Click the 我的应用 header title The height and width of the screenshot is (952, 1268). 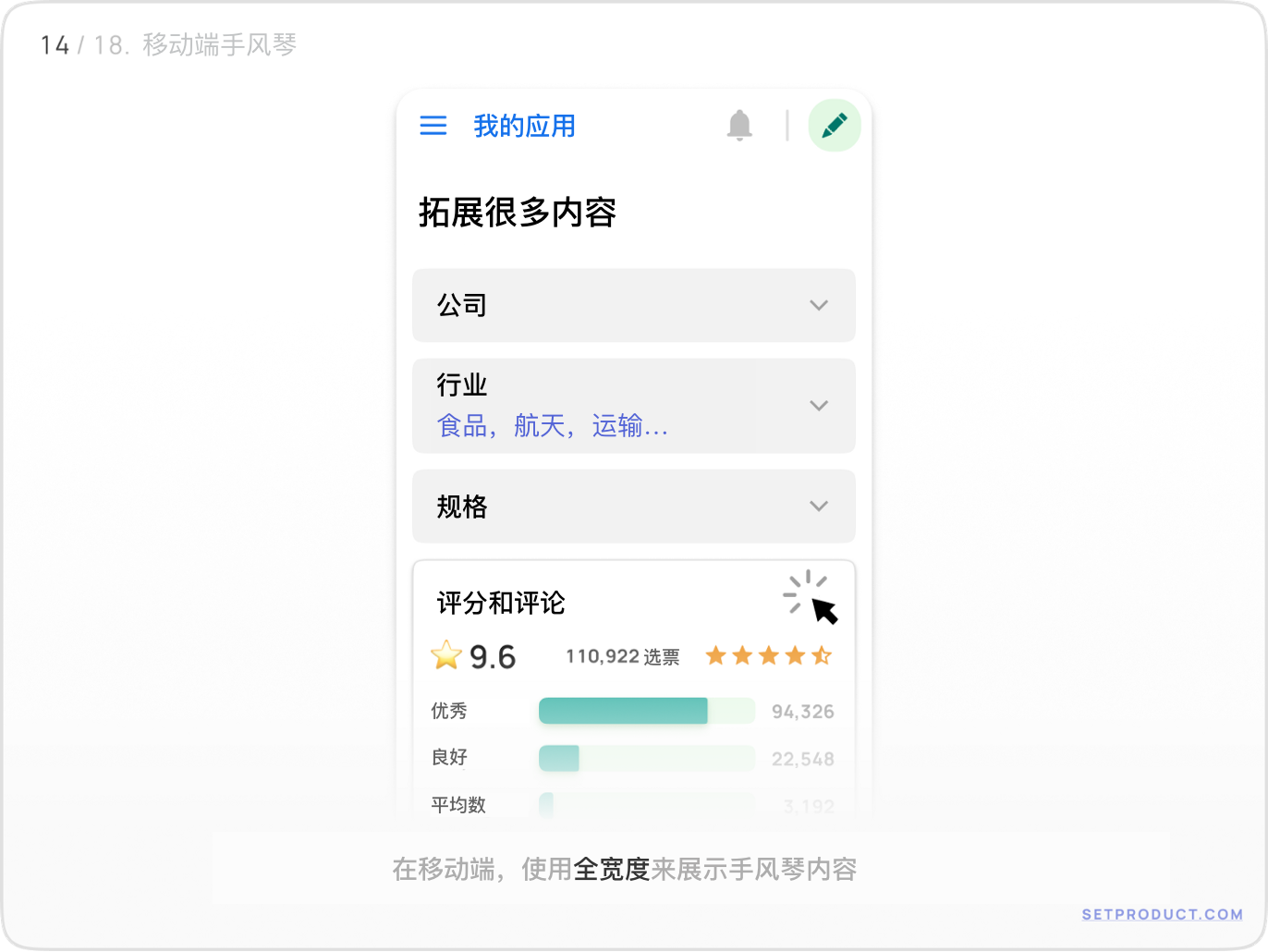pyautogui.click(x=524, y=126)
